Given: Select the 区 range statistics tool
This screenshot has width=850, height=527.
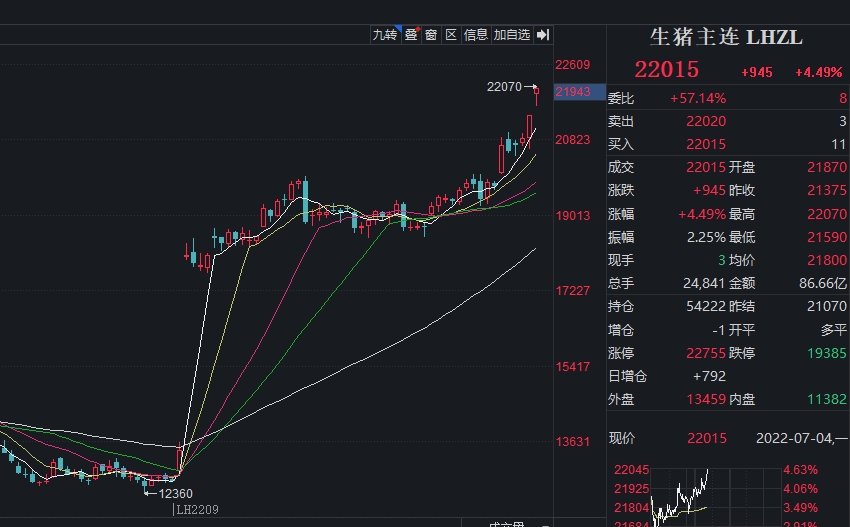Looking at the screenshot, I should [451, 35].
